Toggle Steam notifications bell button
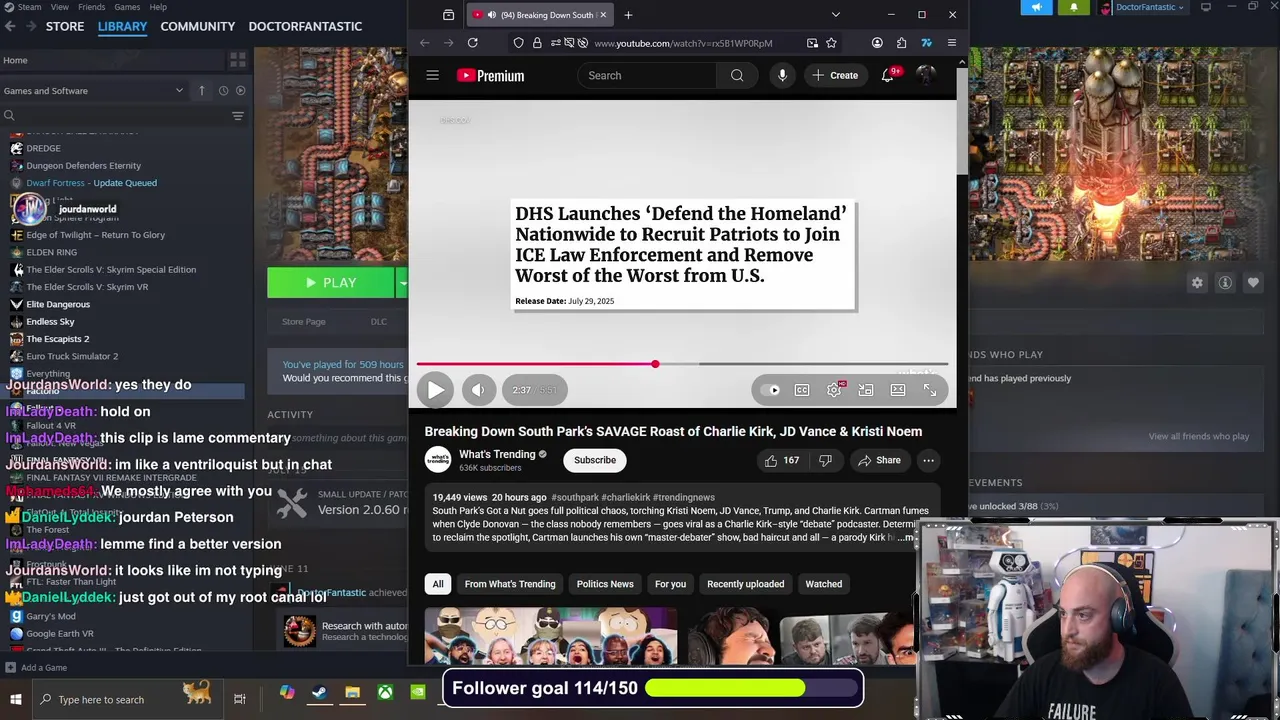The width and height of the screenshot is (1280, 720). (1074, 7)
